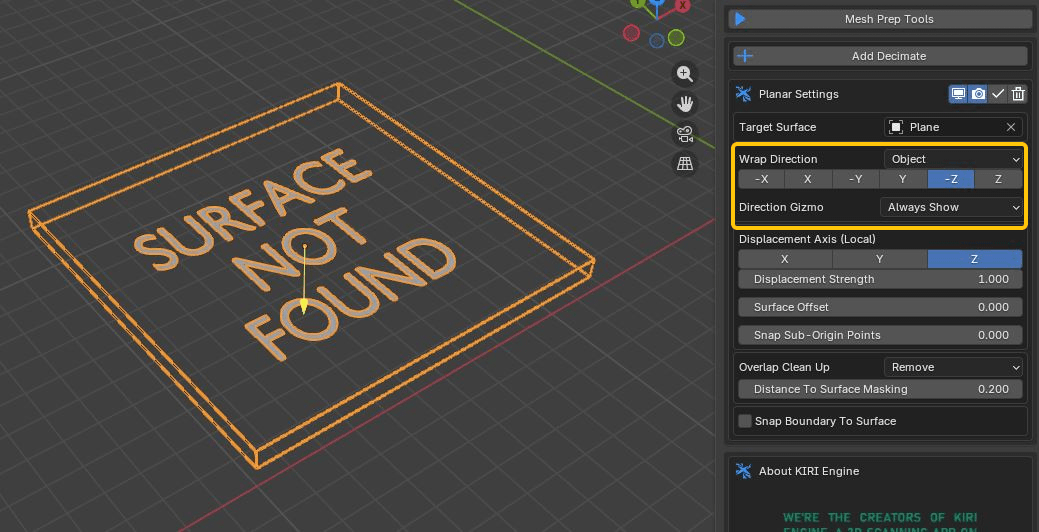Clear the Plane target surface with X
The height and width of the screenshot is (532, 1039).
[1011, 127]
